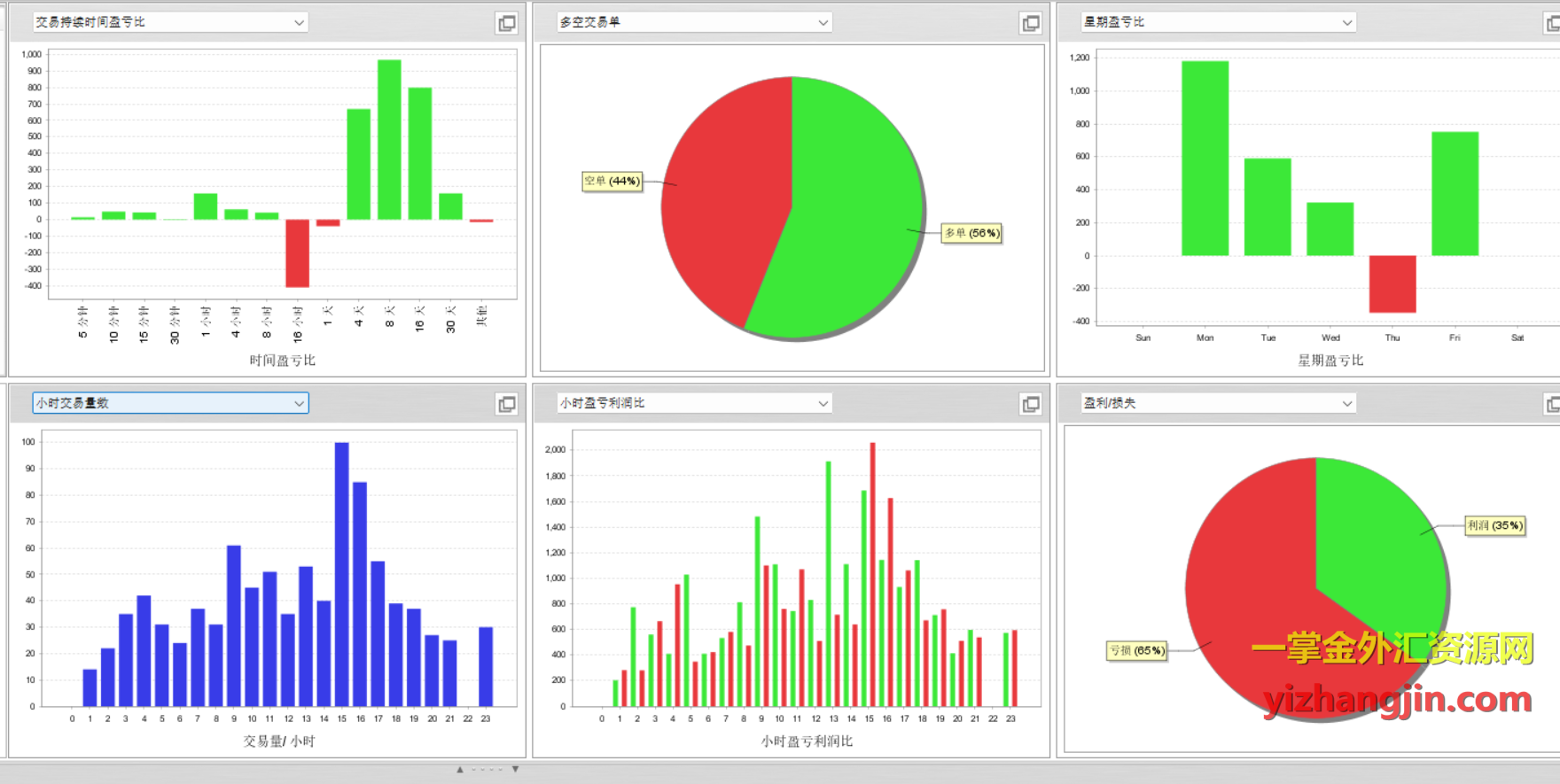Pop out the 交易持续时间盈亏比 chart panel
Screen dimensions: 1560x784
pyautogui.click(x=507, y=23)
